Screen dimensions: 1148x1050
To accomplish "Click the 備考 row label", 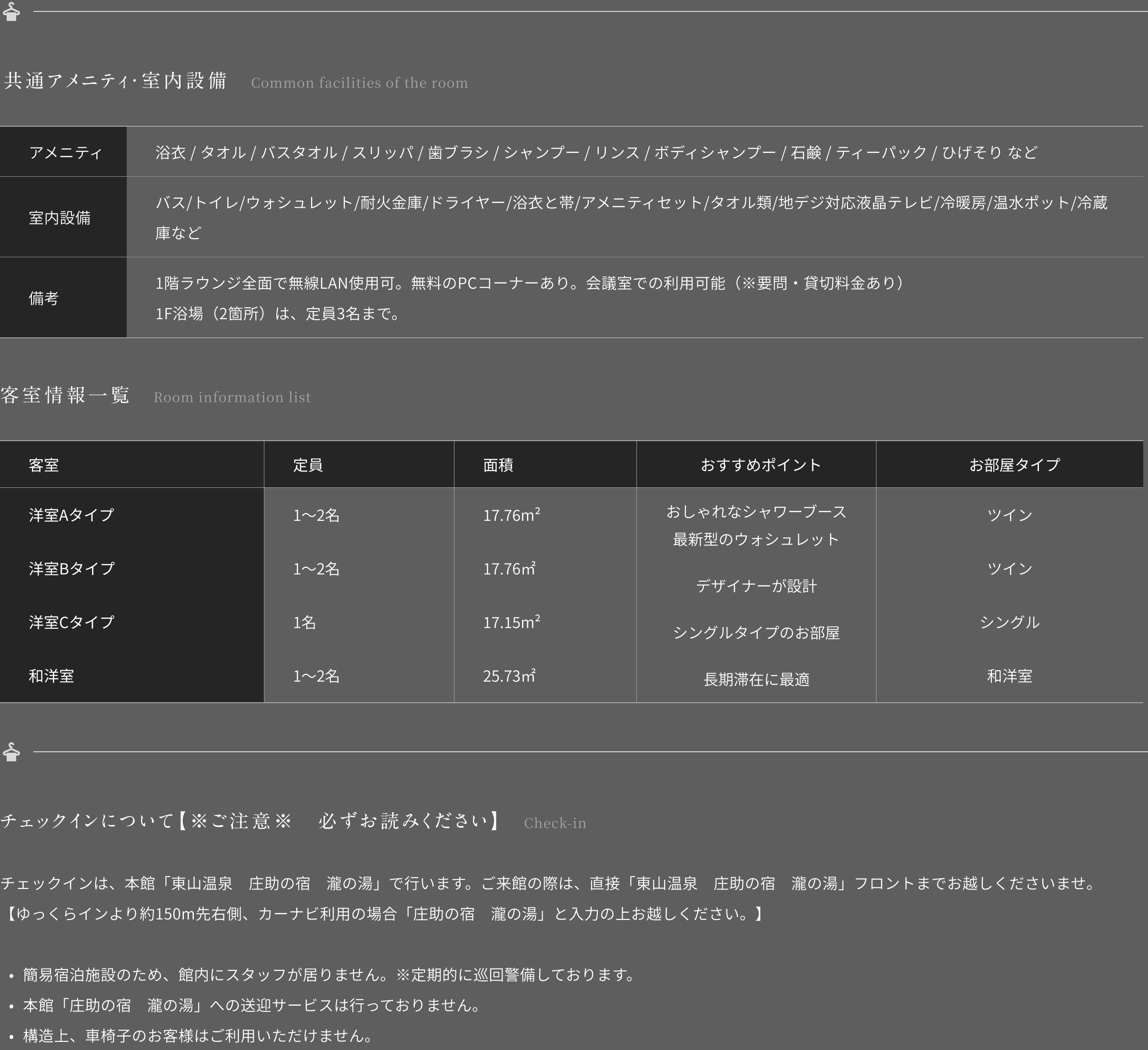I will point(44,298).
